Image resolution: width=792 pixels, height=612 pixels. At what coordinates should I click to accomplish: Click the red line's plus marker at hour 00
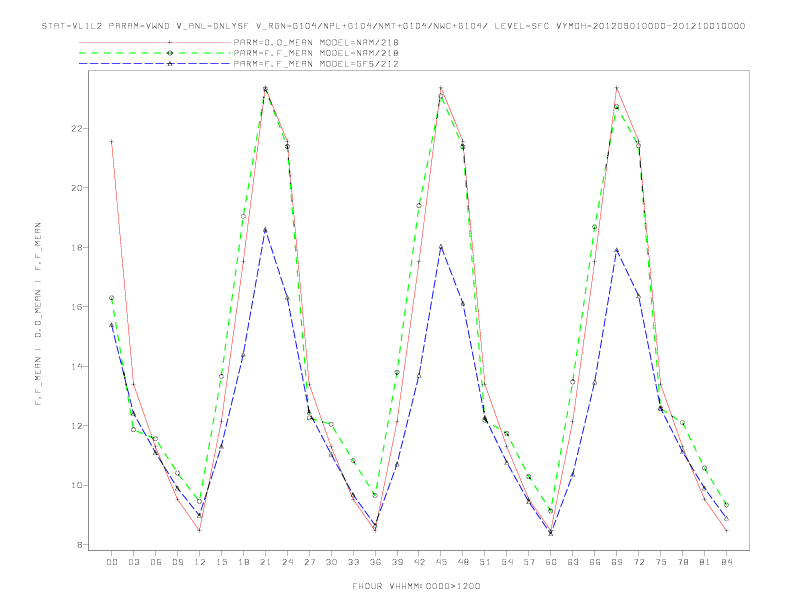[112, 142]
